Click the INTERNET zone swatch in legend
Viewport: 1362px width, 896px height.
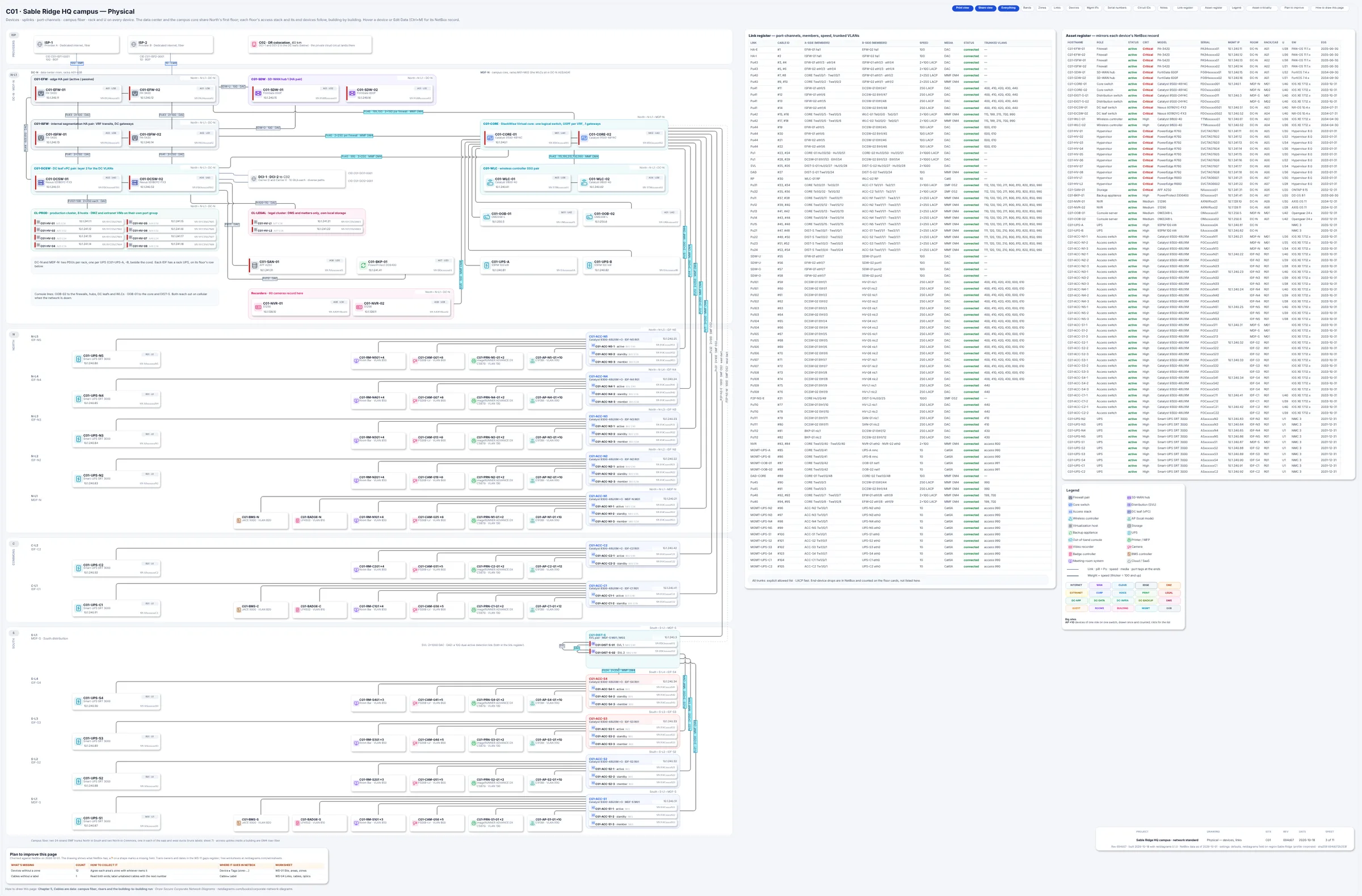[1076, 585]
